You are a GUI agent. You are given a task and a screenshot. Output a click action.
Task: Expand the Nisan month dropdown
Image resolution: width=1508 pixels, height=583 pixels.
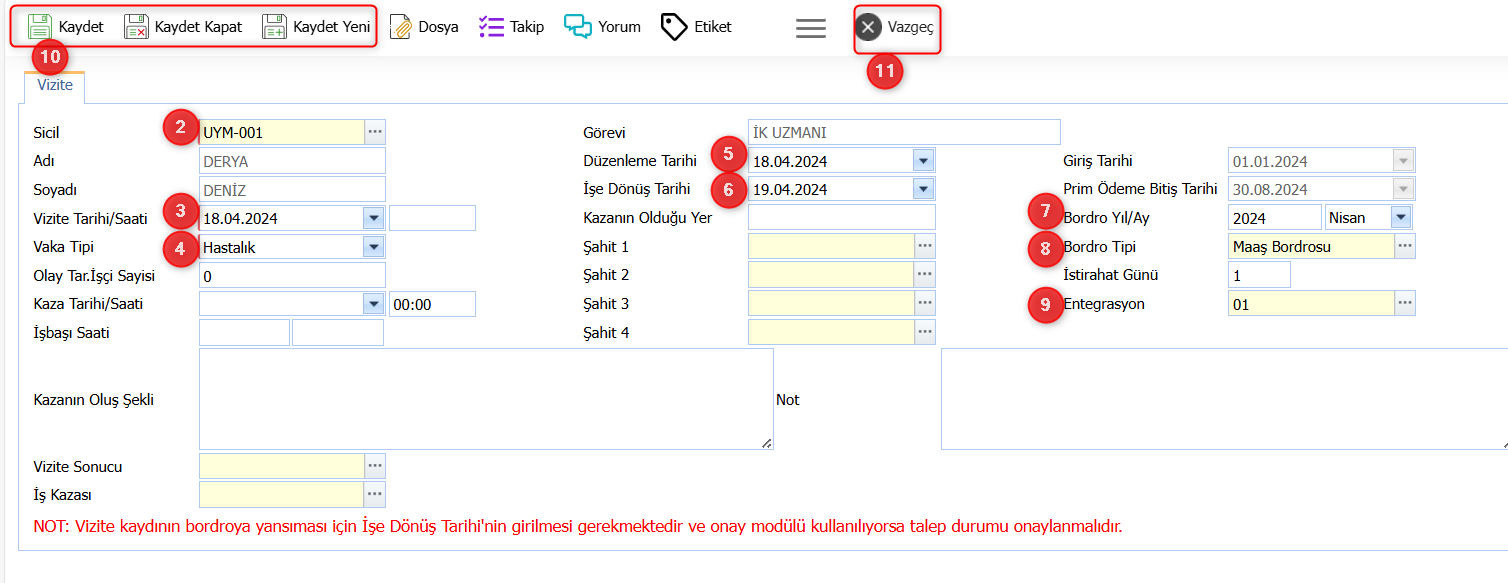(1401, 217)
